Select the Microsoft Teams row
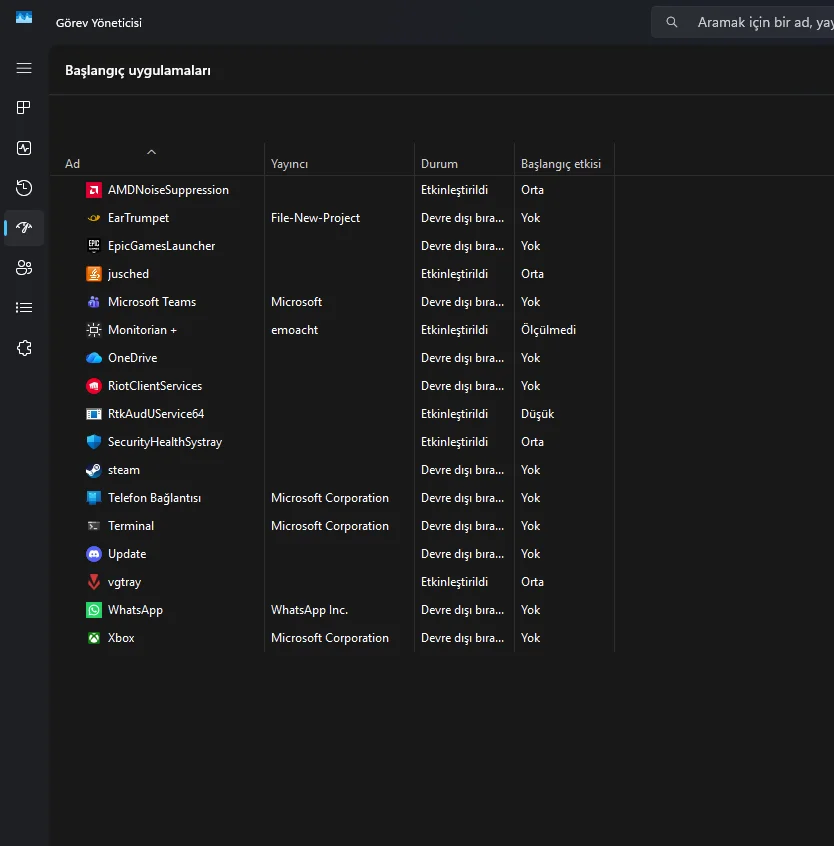 152,302
